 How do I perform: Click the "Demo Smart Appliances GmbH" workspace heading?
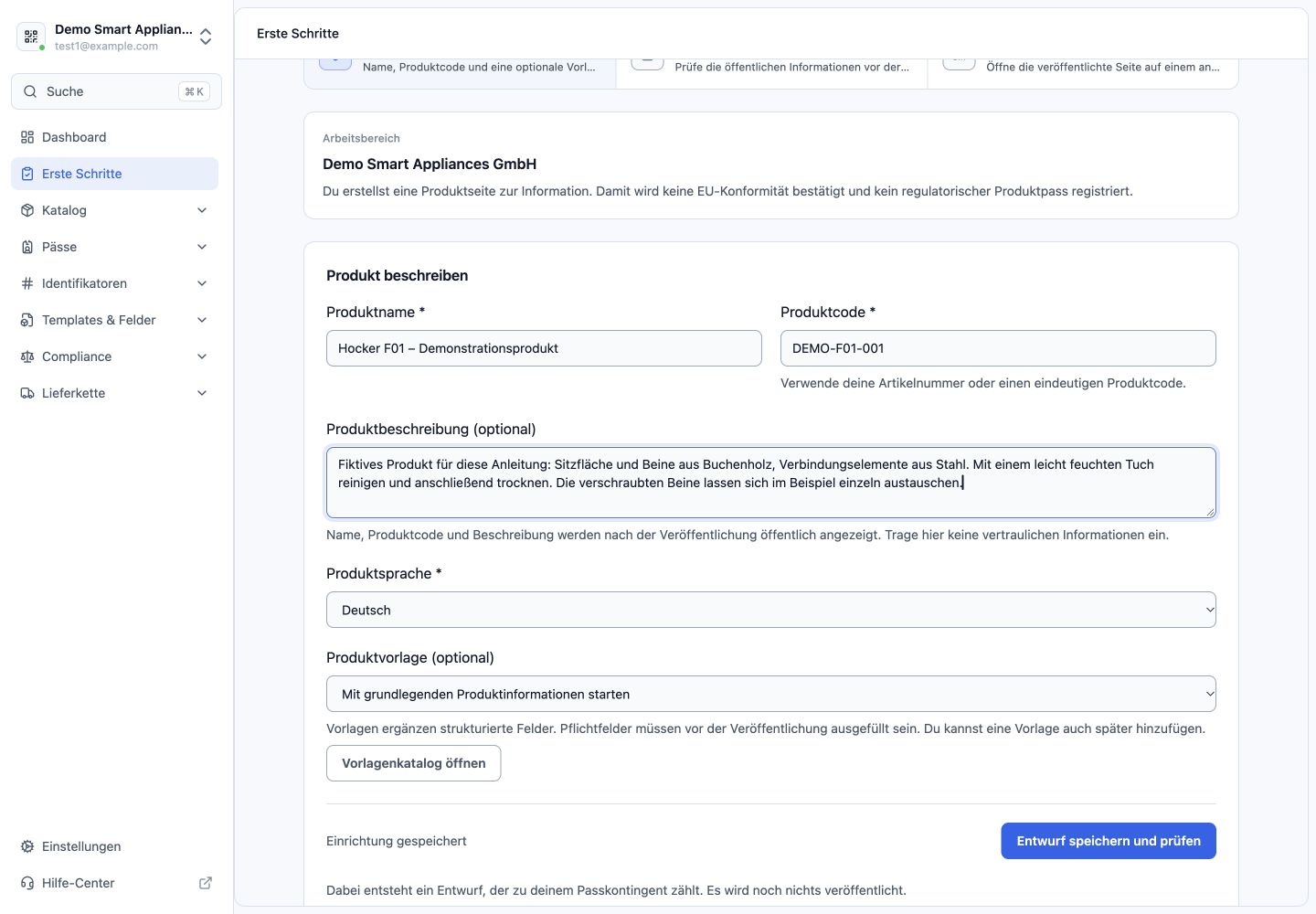430,164
